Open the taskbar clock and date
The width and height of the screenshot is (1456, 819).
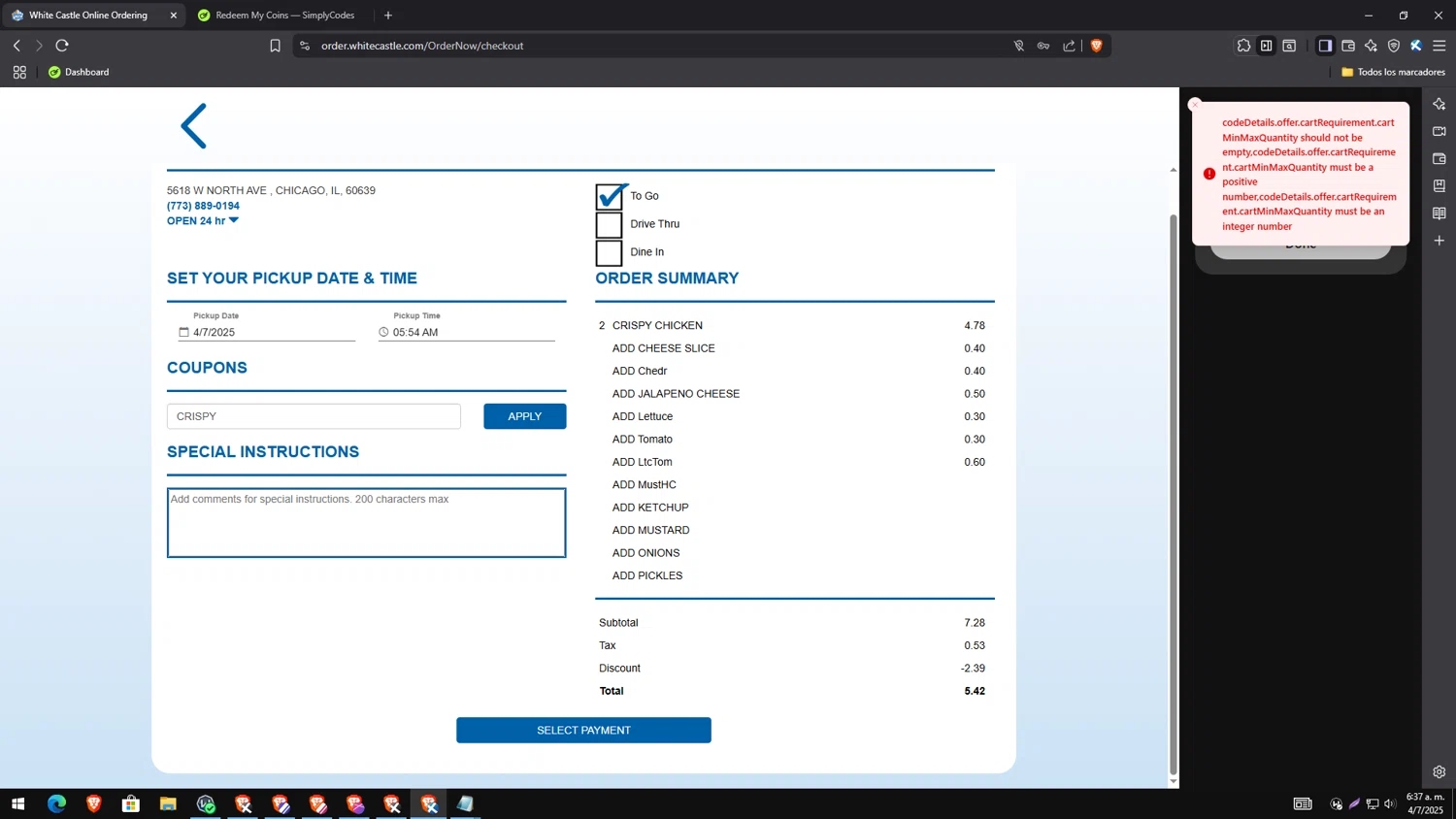point(1425,803)
